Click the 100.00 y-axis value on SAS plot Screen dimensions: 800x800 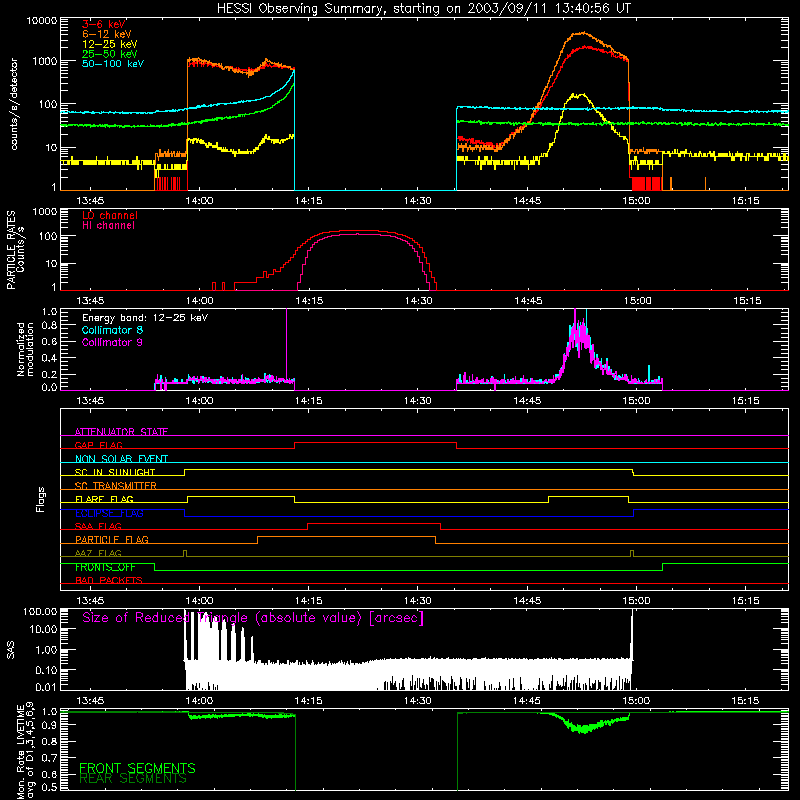[40, 611]
